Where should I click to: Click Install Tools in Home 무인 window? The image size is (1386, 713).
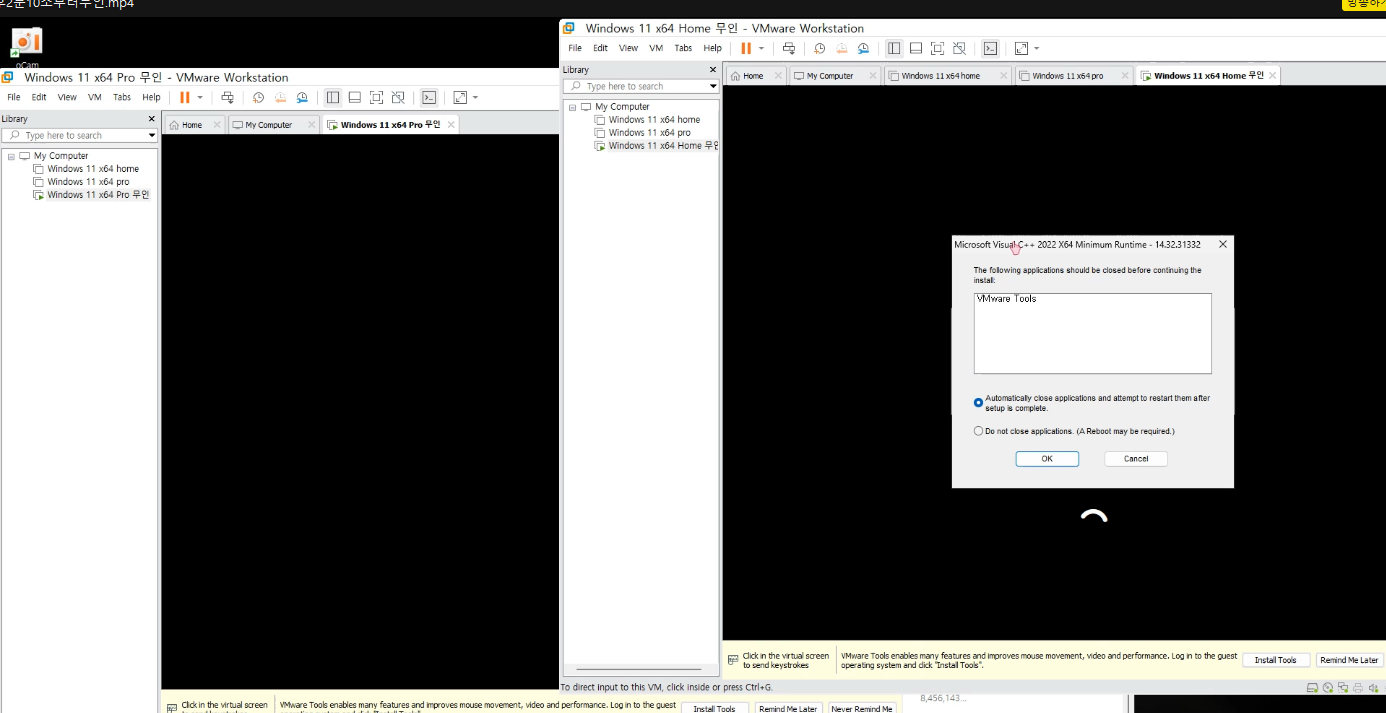tap(1276, 660)
